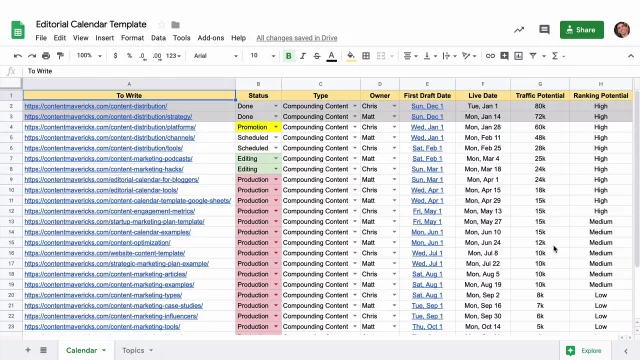The width and height of the screenshot is (640, 360).
Task: Open the font size dropdown
Action: pos(263,56)
